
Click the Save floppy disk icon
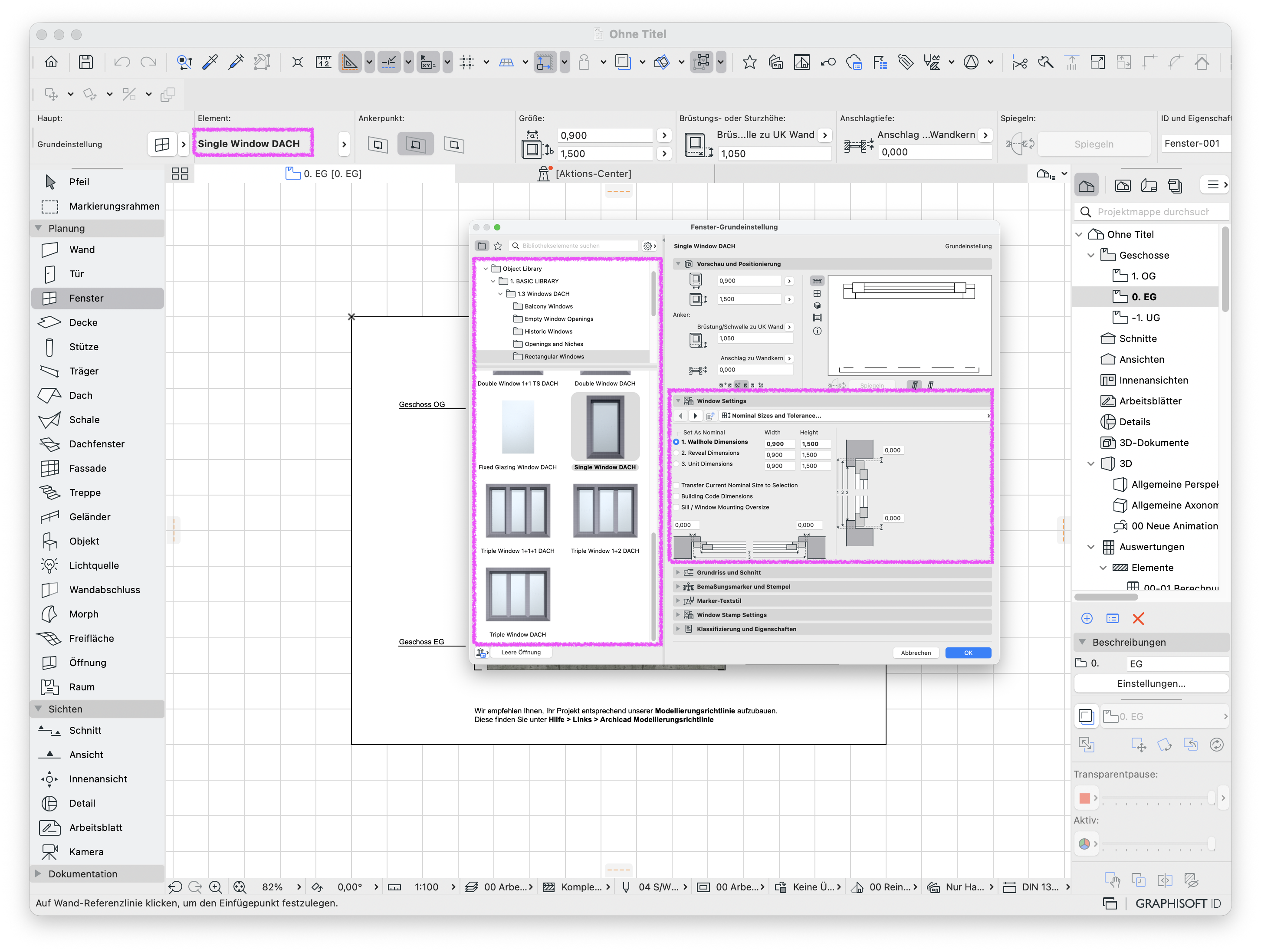85,62
